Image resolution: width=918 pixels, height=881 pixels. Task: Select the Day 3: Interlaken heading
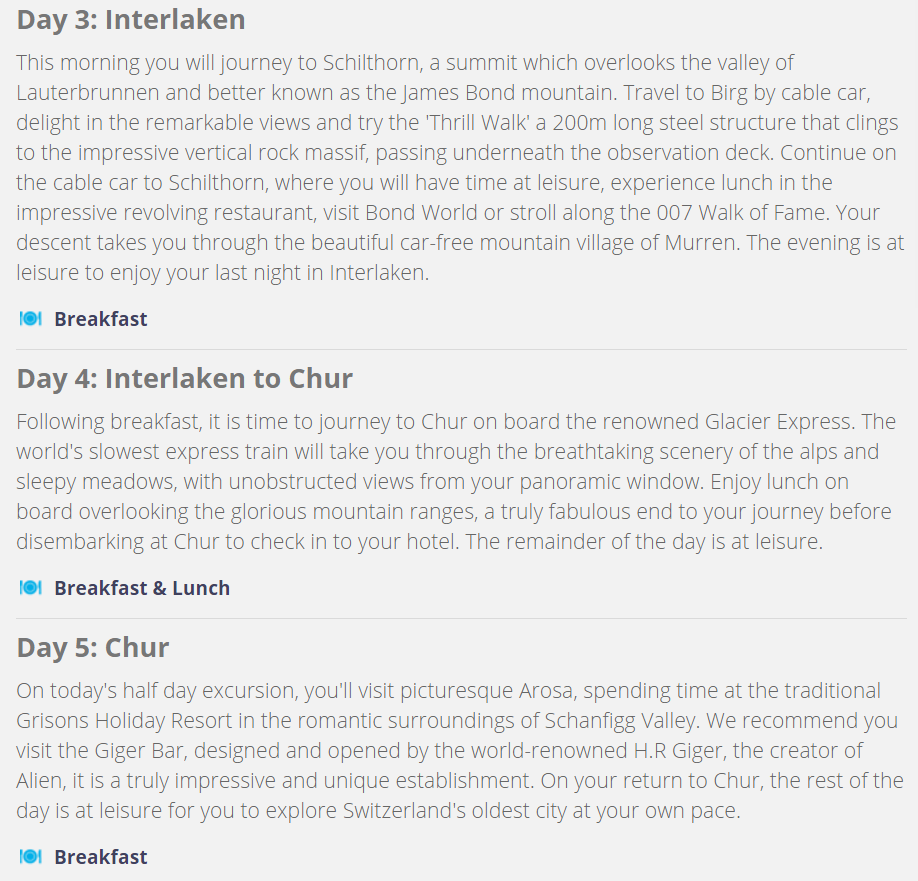pos(131,19)
